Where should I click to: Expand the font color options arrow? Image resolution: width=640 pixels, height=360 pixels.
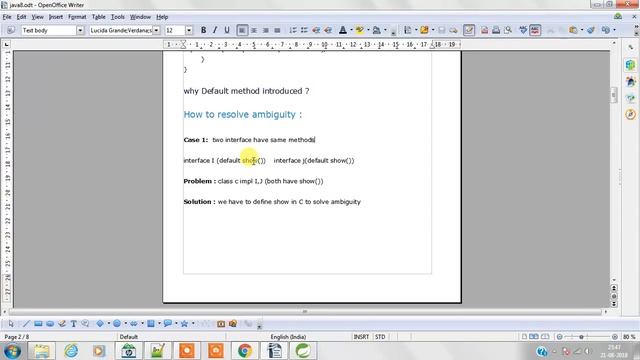(351, 30)
